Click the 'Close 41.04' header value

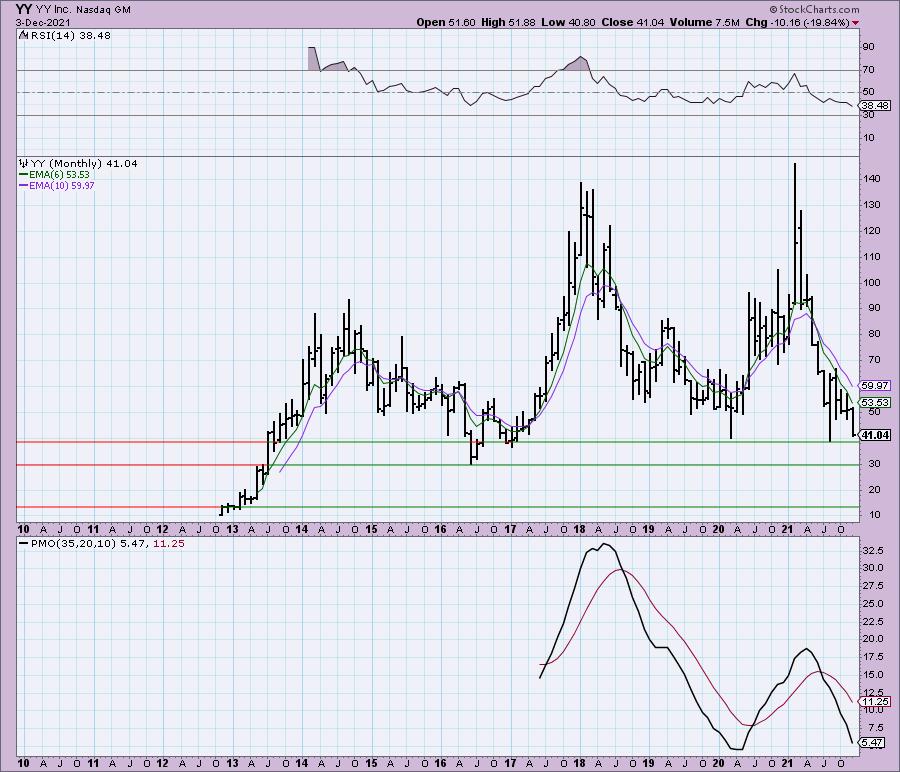click(x=633, y=22)
